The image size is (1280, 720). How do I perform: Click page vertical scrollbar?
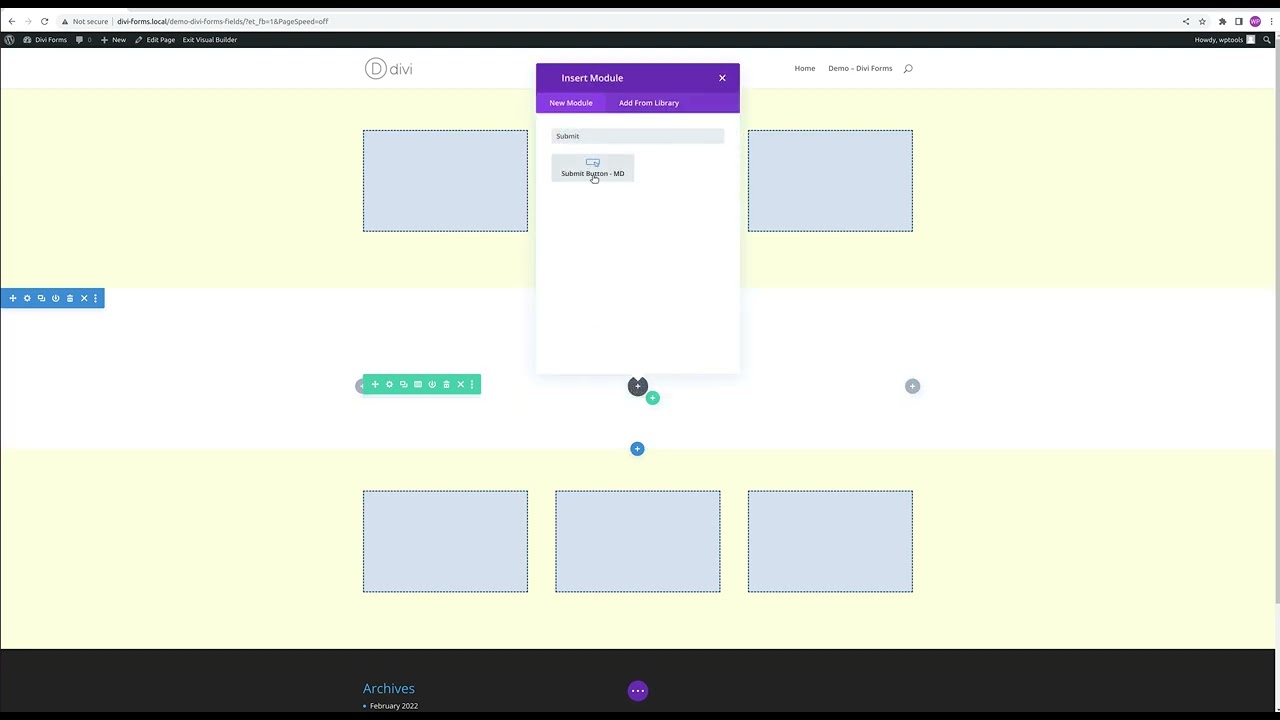1277,325
